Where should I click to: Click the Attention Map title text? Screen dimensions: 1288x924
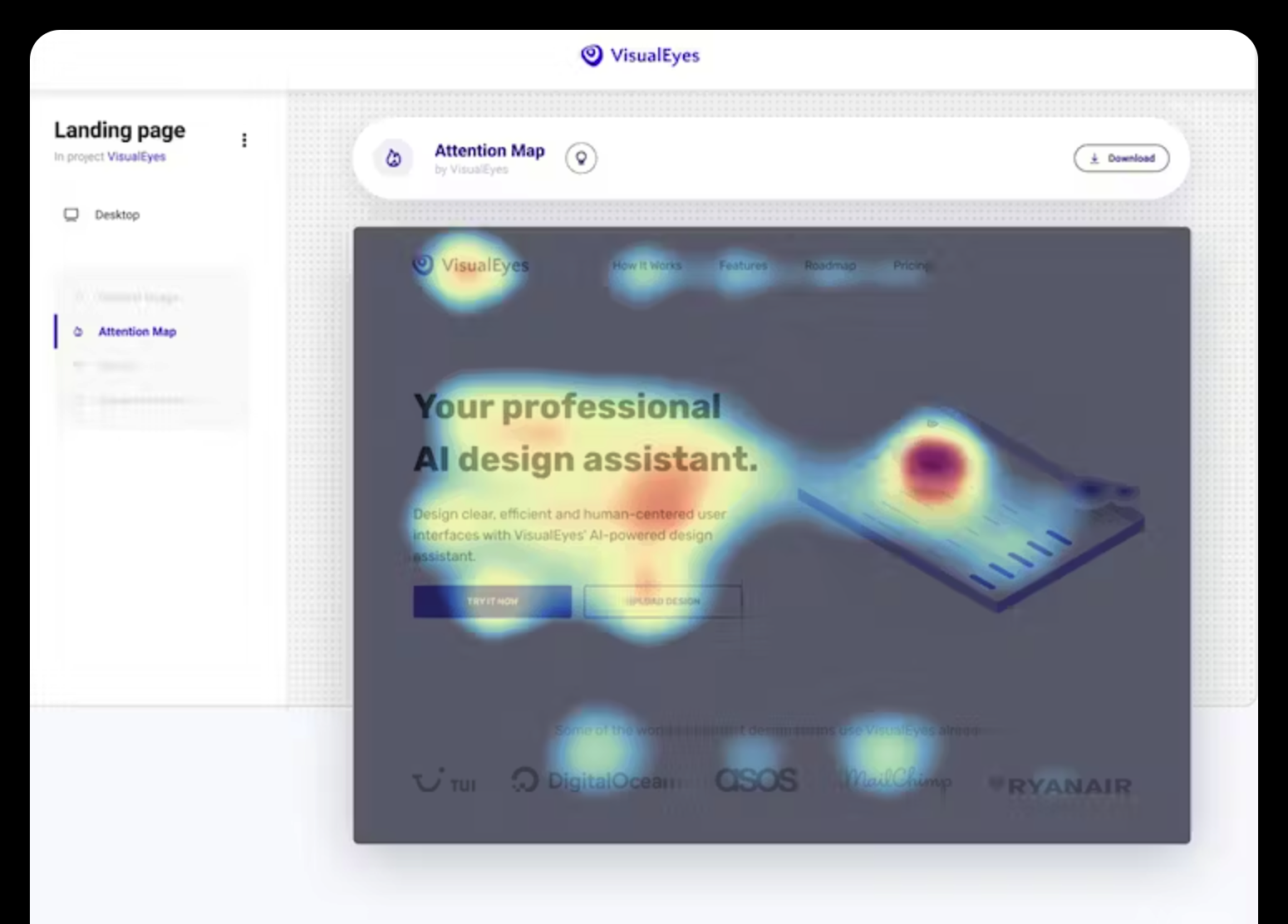[489, 150]
